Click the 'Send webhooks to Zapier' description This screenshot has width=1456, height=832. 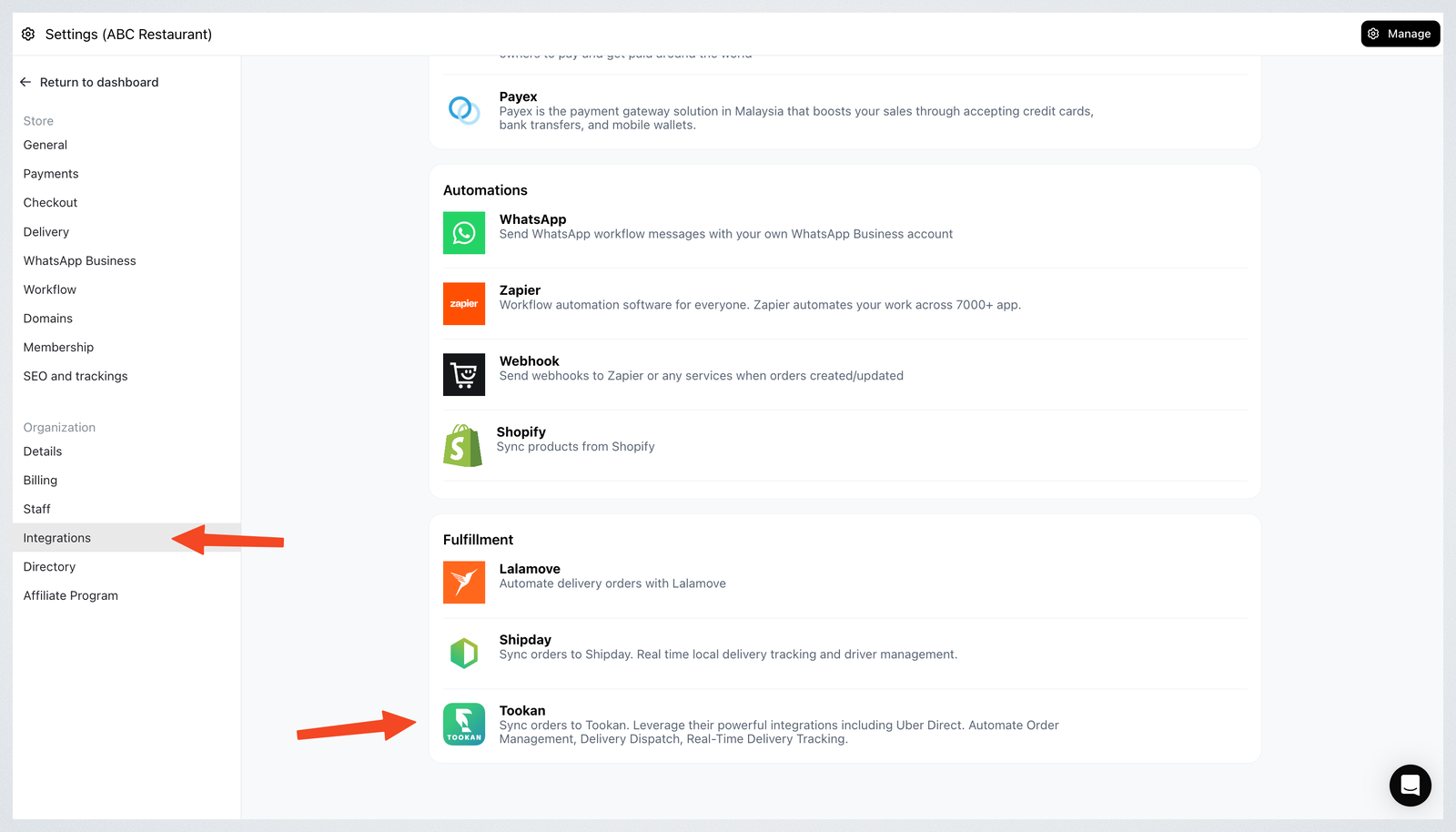coord(702,376)
